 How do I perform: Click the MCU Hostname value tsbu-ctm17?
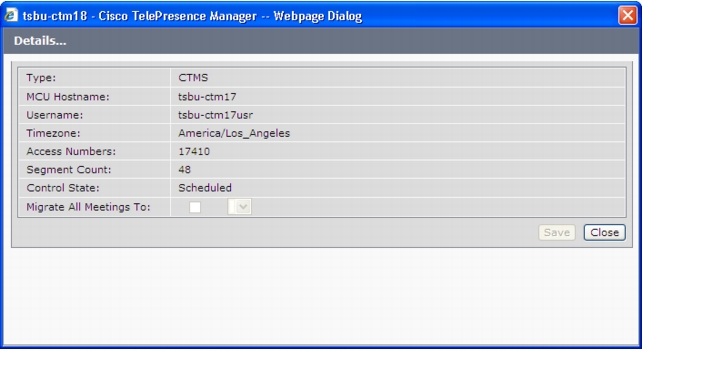tap(207, 97)
